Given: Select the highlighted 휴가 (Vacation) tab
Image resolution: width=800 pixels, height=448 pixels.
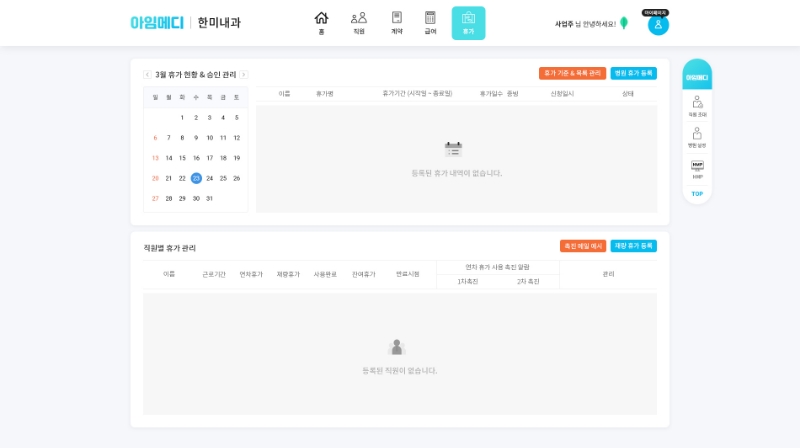Looking at the screenshot, I should click(x=468, y=23).
